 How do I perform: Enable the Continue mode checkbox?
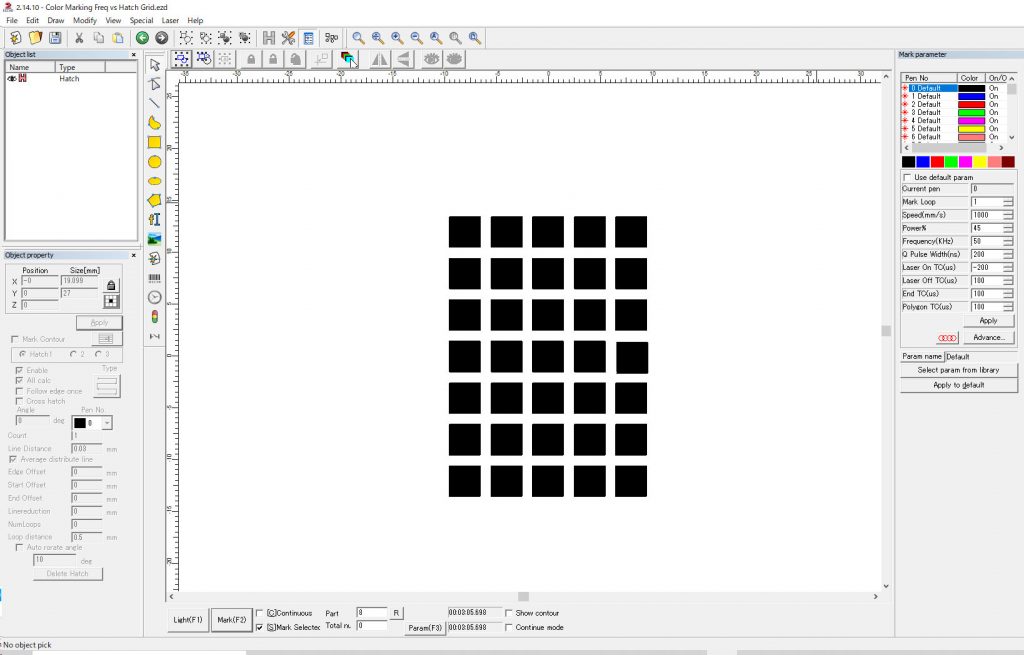pos(509,628)
